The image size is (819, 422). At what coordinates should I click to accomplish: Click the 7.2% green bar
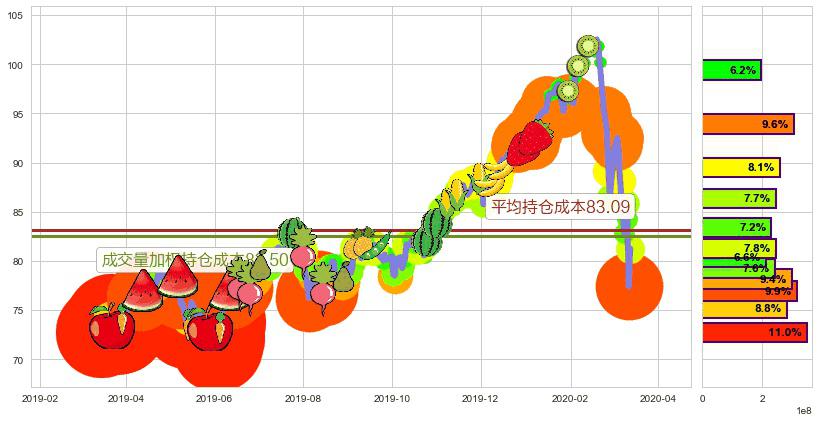pyautogui.click(x=737, y=227)
